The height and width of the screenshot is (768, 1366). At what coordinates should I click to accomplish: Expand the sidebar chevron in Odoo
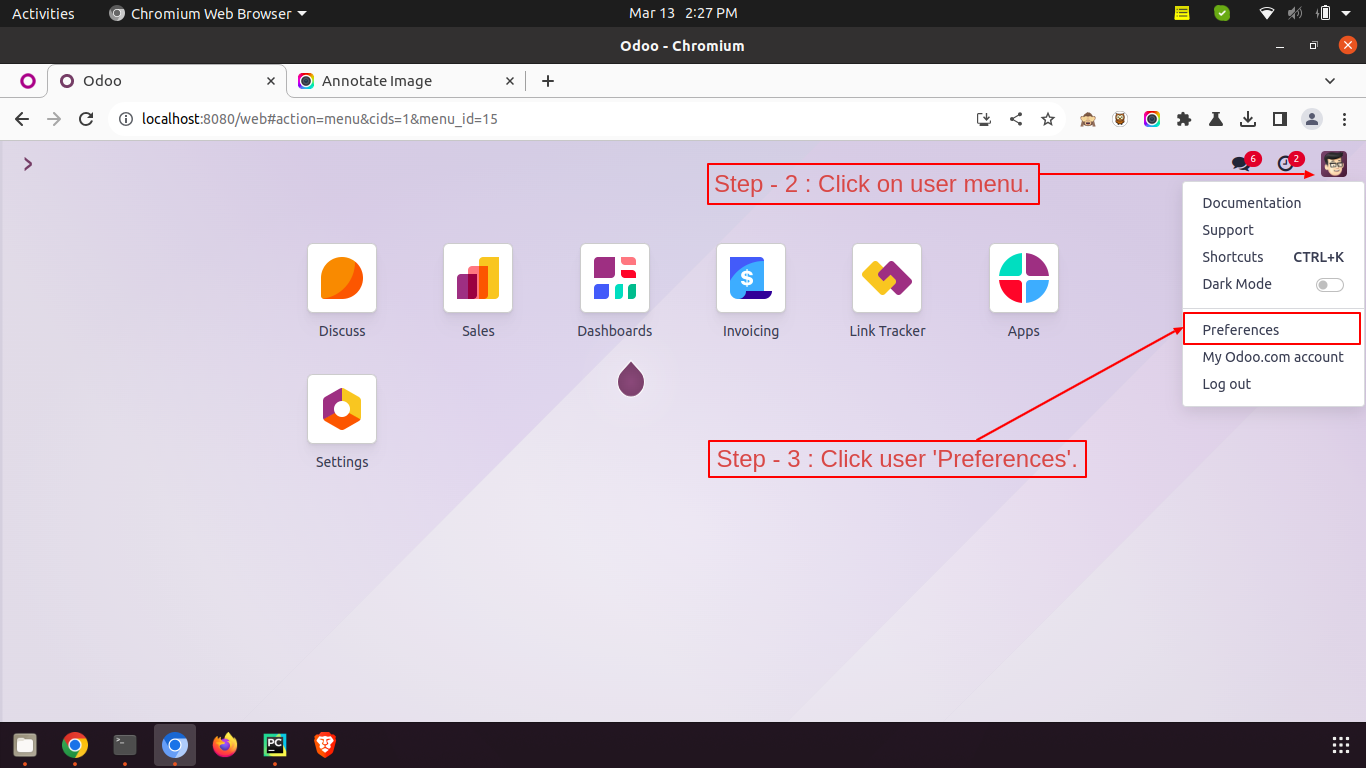28,164
